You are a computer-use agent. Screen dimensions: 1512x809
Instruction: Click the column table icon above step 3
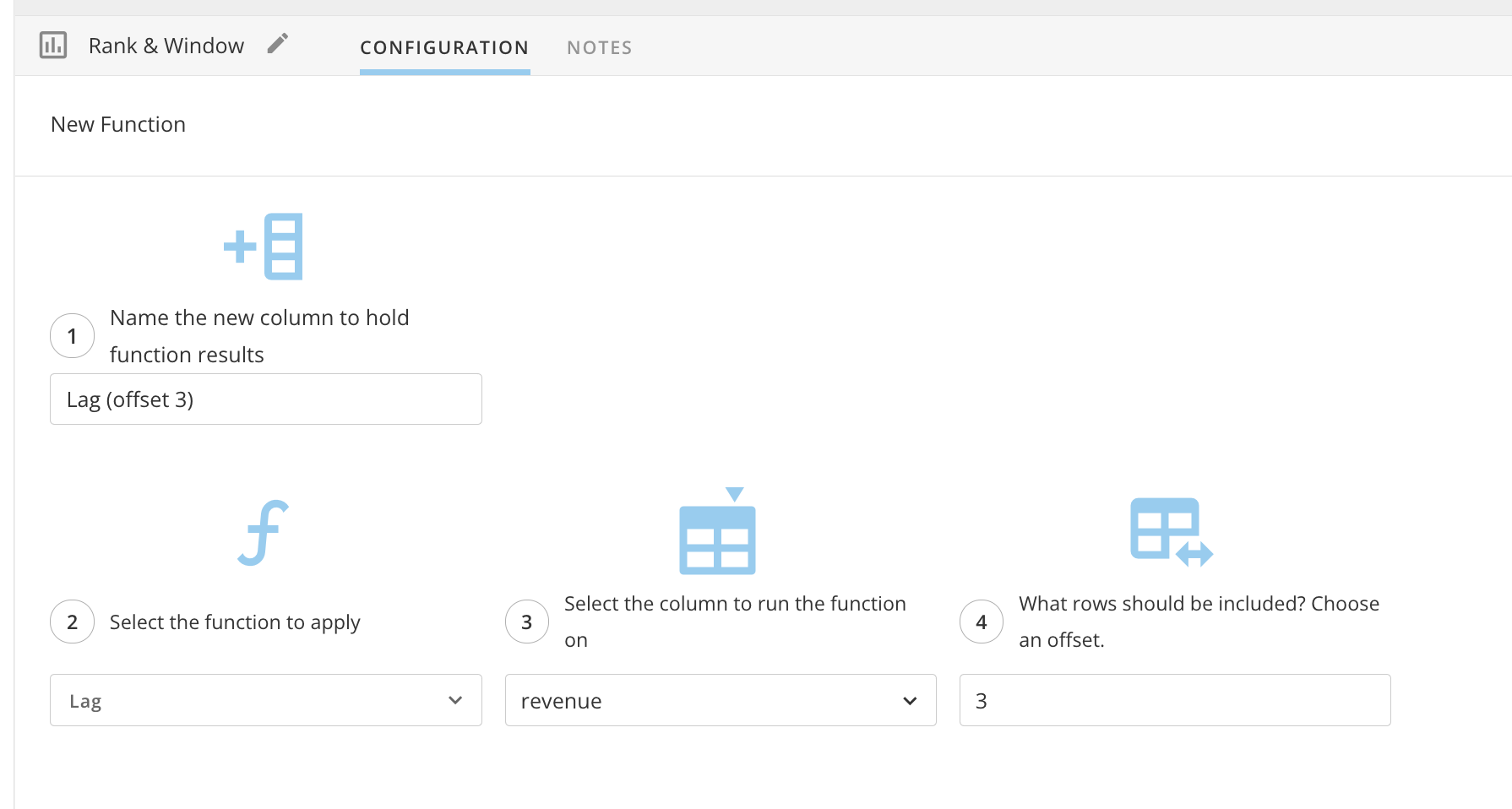click(x=717, y=531)
